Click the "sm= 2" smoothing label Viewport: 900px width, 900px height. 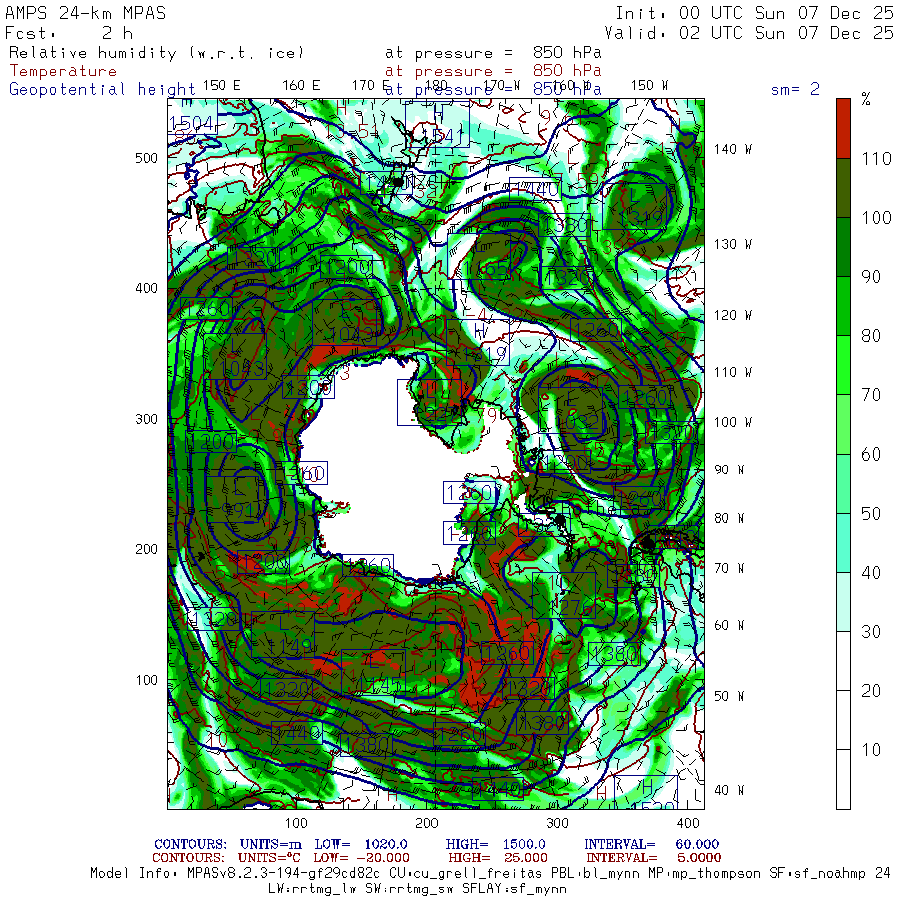pyautogui.click(x=795, y=89)
